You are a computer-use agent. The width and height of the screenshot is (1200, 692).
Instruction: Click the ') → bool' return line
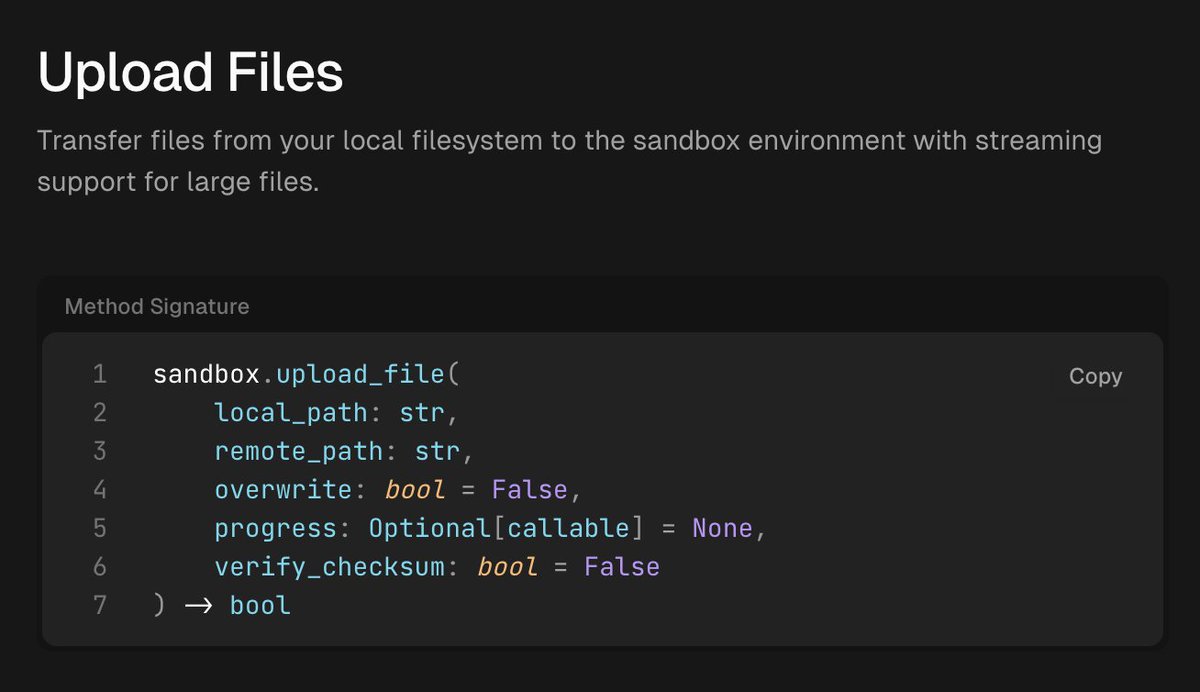222,605
